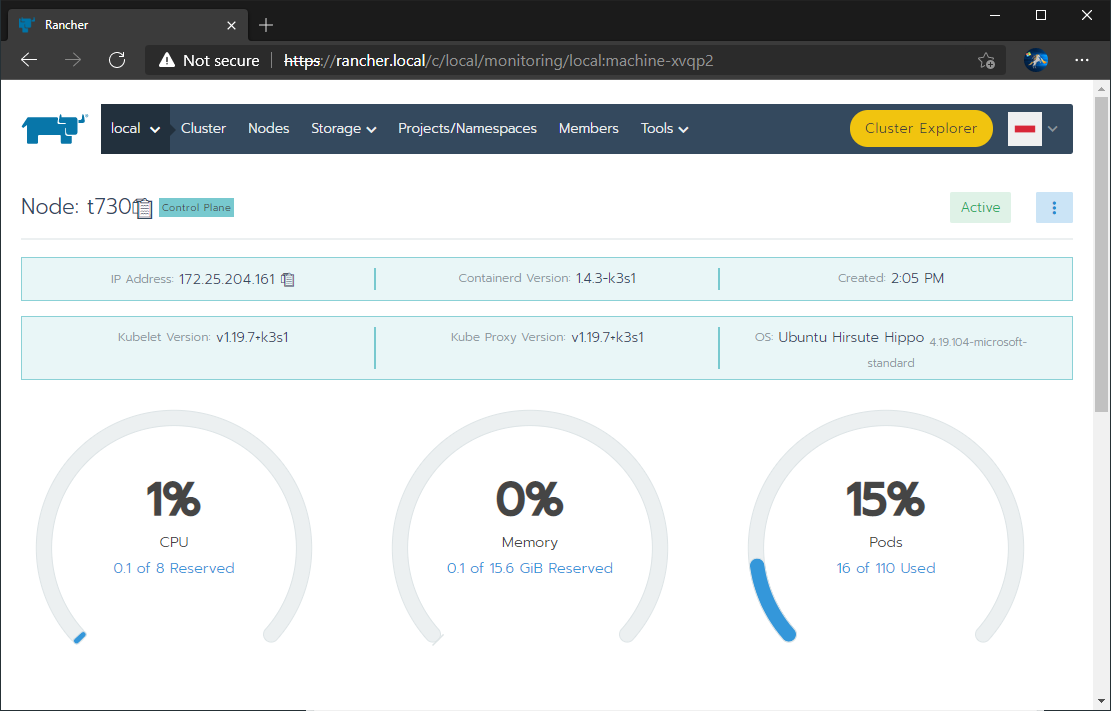Click the browser back arrow
Image resolution: width=1111 pixels, height=711 pixels.
pos(28,60)
